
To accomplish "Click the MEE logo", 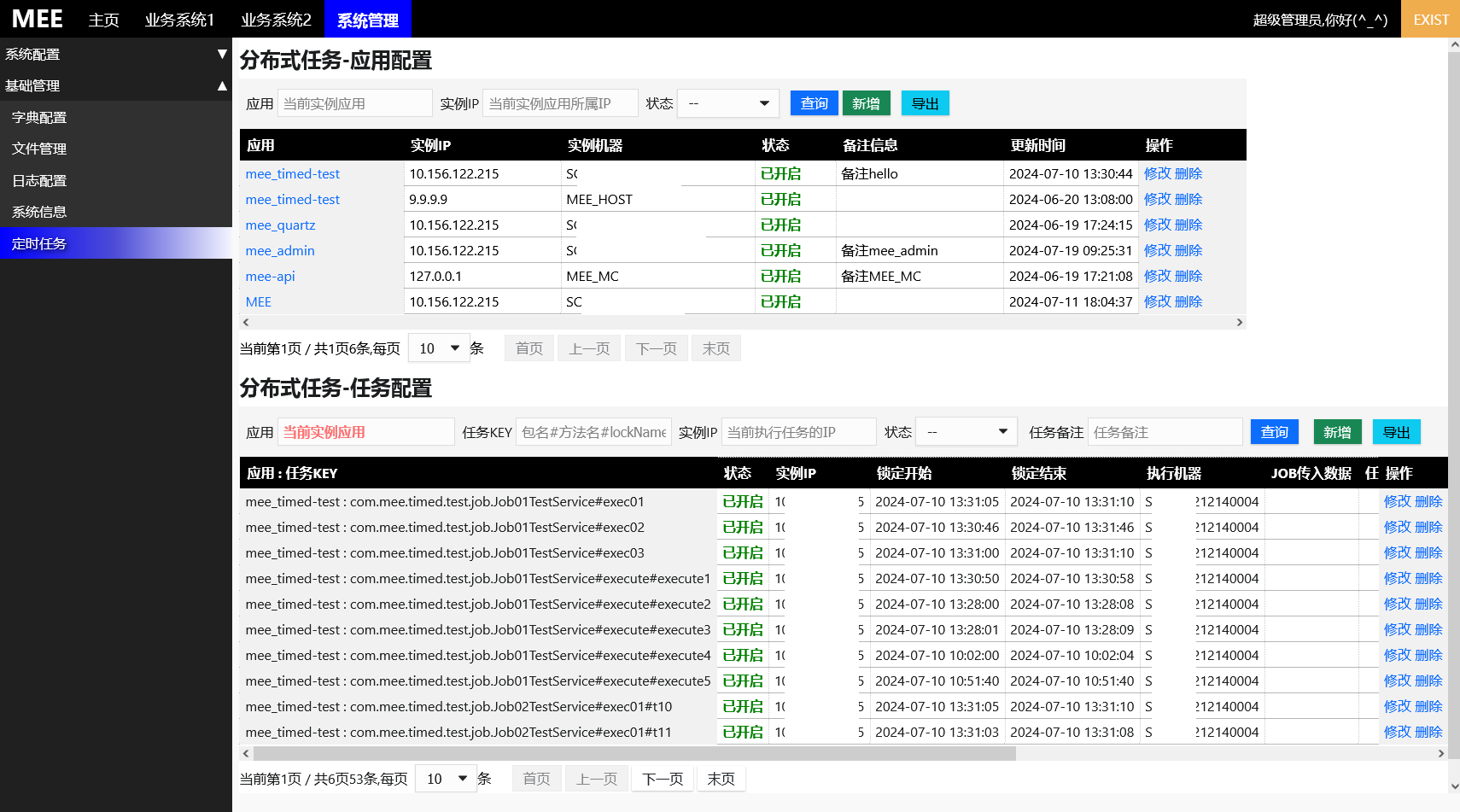I will pos(38,19).
